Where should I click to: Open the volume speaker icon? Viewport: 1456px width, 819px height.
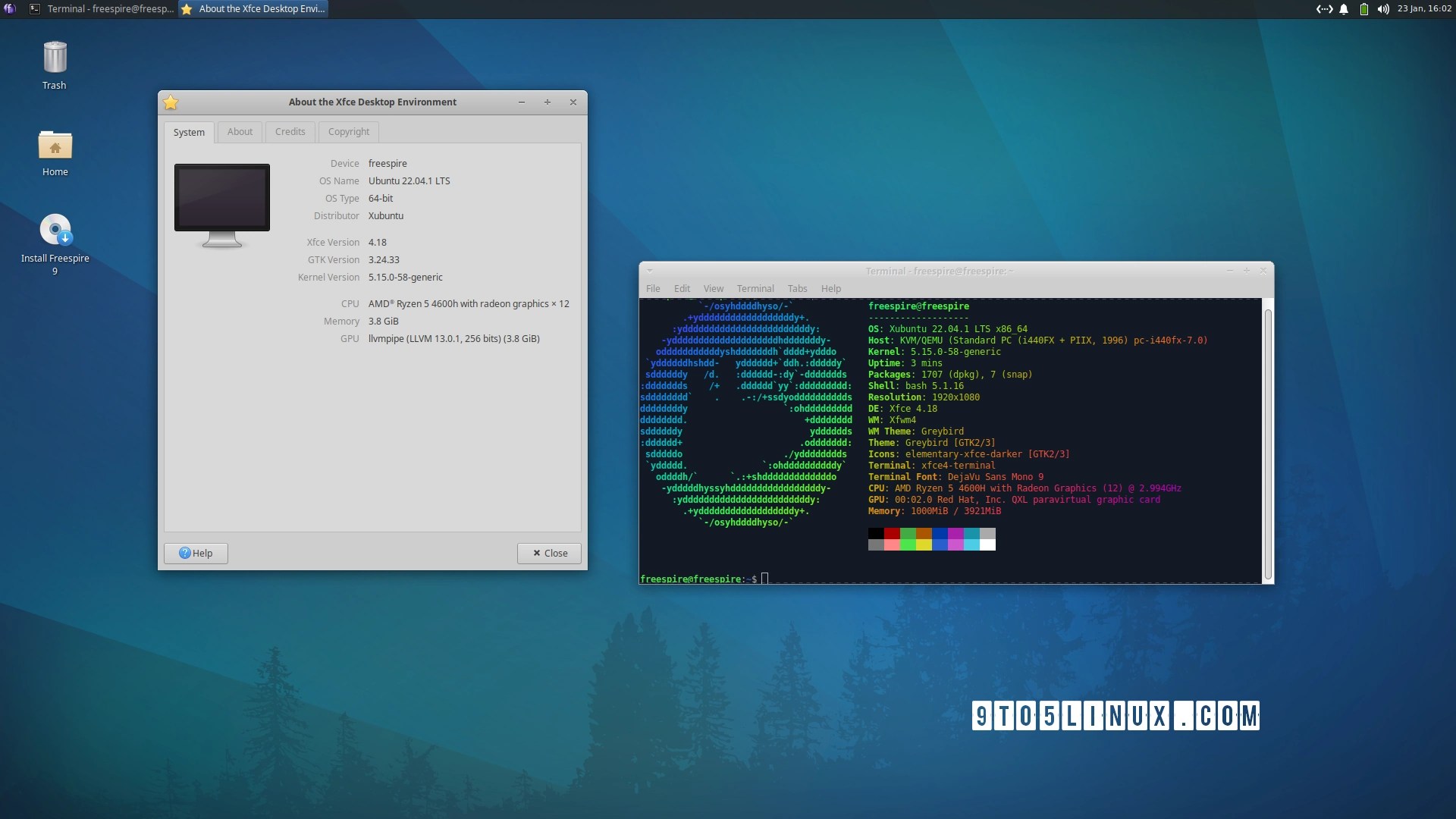tap(1383, 9)
